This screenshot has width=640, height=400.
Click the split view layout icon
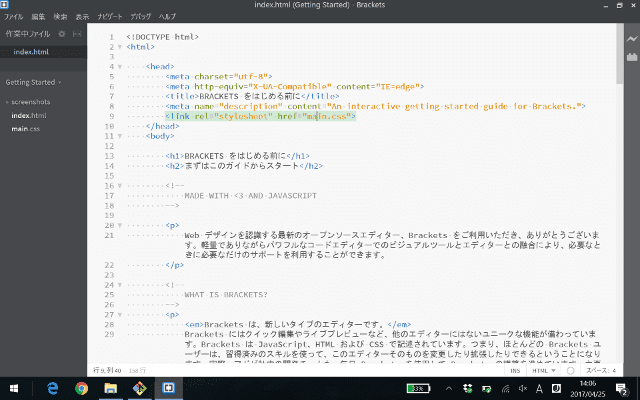click(x=77, y=34)
